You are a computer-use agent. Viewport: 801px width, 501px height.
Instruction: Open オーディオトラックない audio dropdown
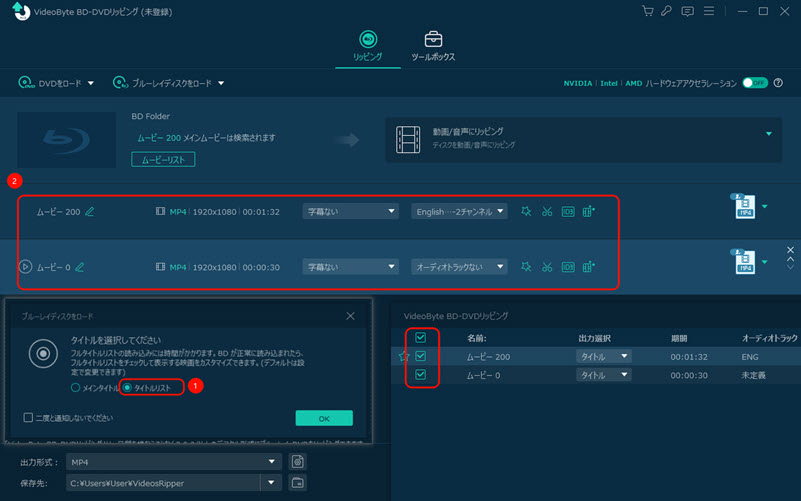click(459, 267)
